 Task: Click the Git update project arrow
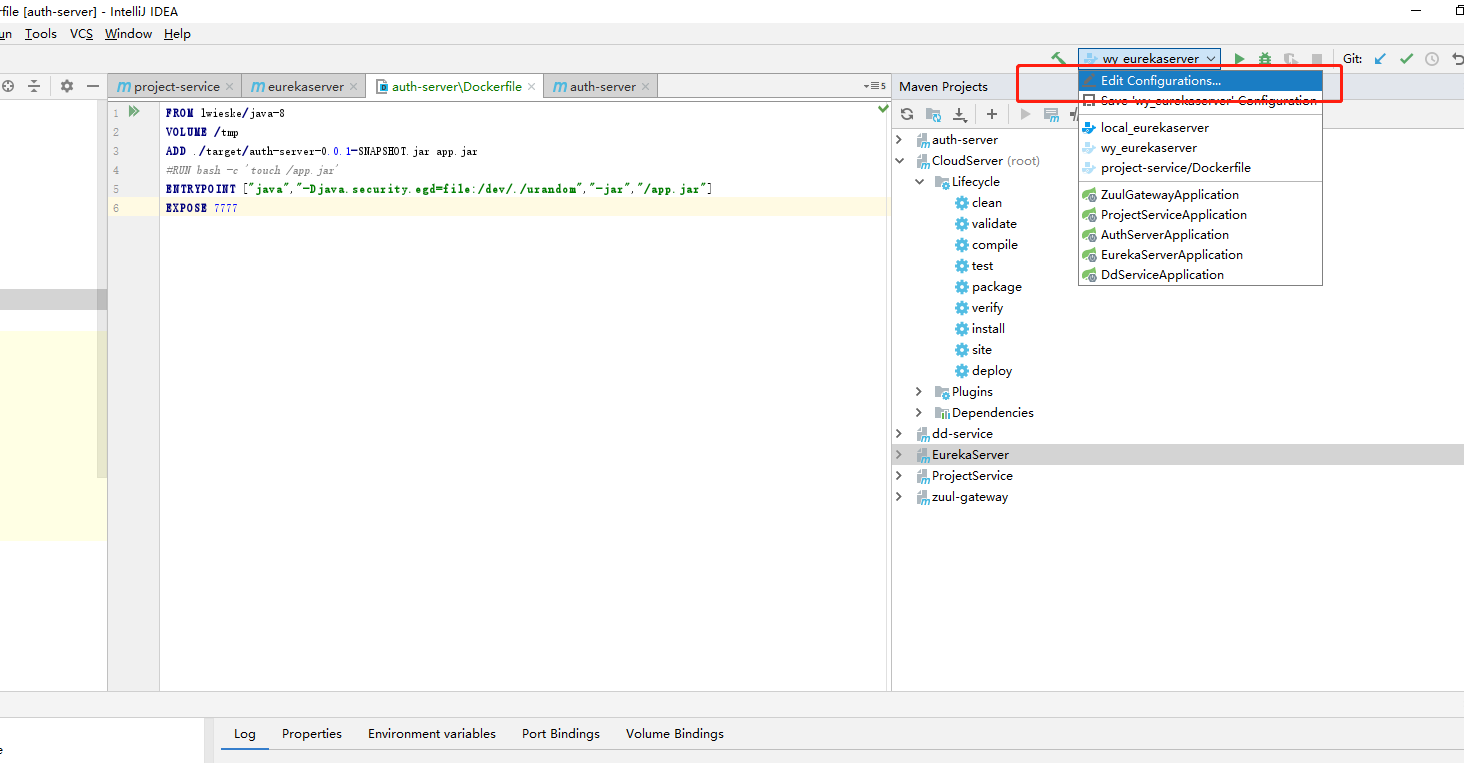(1381, 59)
